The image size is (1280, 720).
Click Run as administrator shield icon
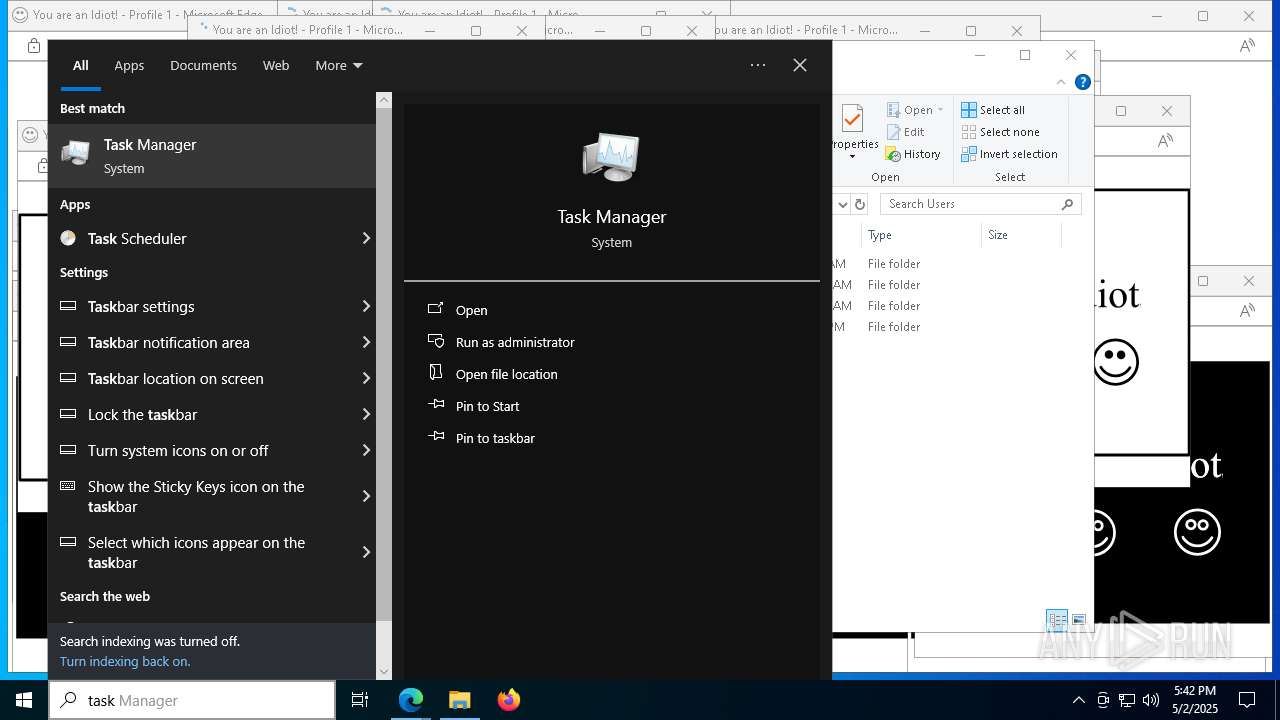tap(436, 341)
